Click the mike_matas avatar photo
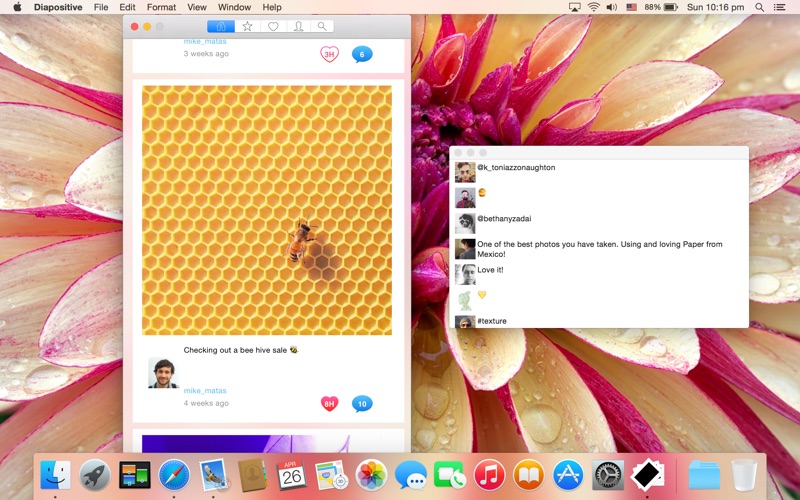This screenshot has height=500, width=800. click(x=163, y=373)
